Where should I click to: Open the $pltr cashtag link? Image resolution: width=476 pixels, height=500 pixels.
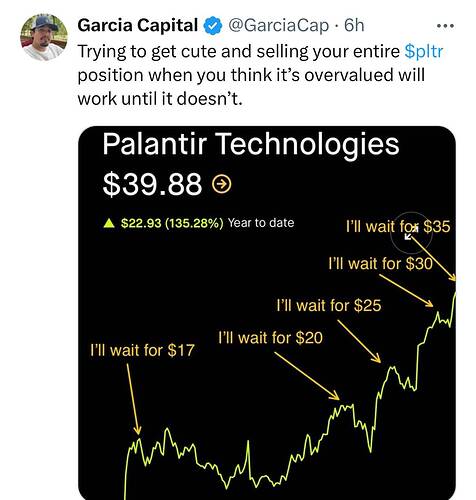point(423,51)
